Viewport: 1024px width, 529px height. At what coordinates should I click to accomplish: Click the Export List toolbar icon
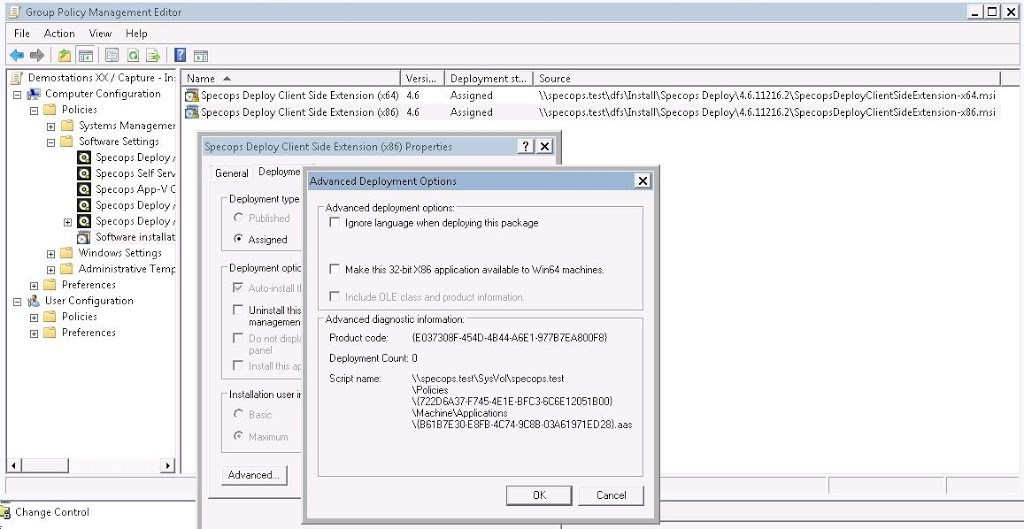(x=153, y=56)
